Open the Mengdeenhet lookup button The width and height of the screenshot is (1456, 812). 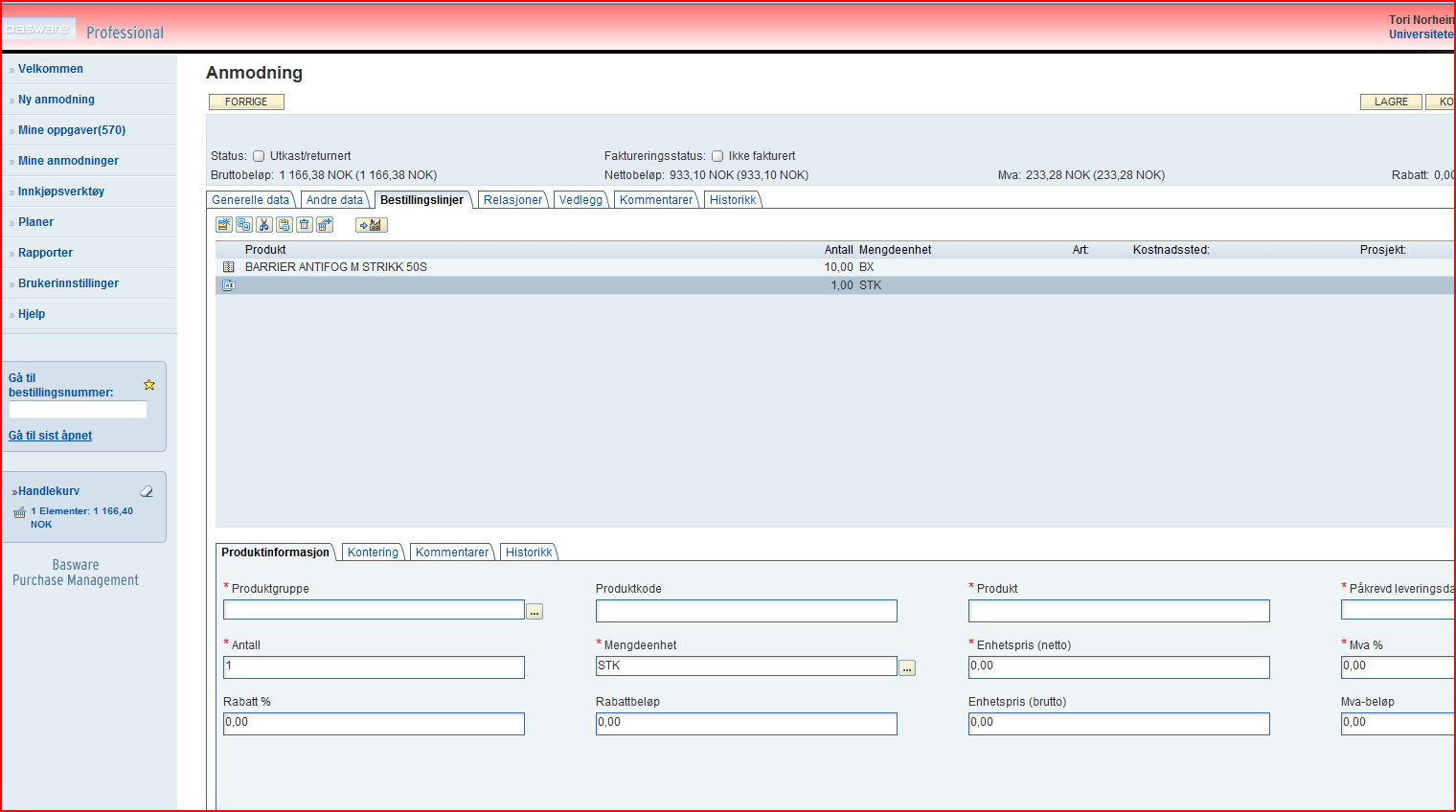pyautogui.click(x=907, y=667)
